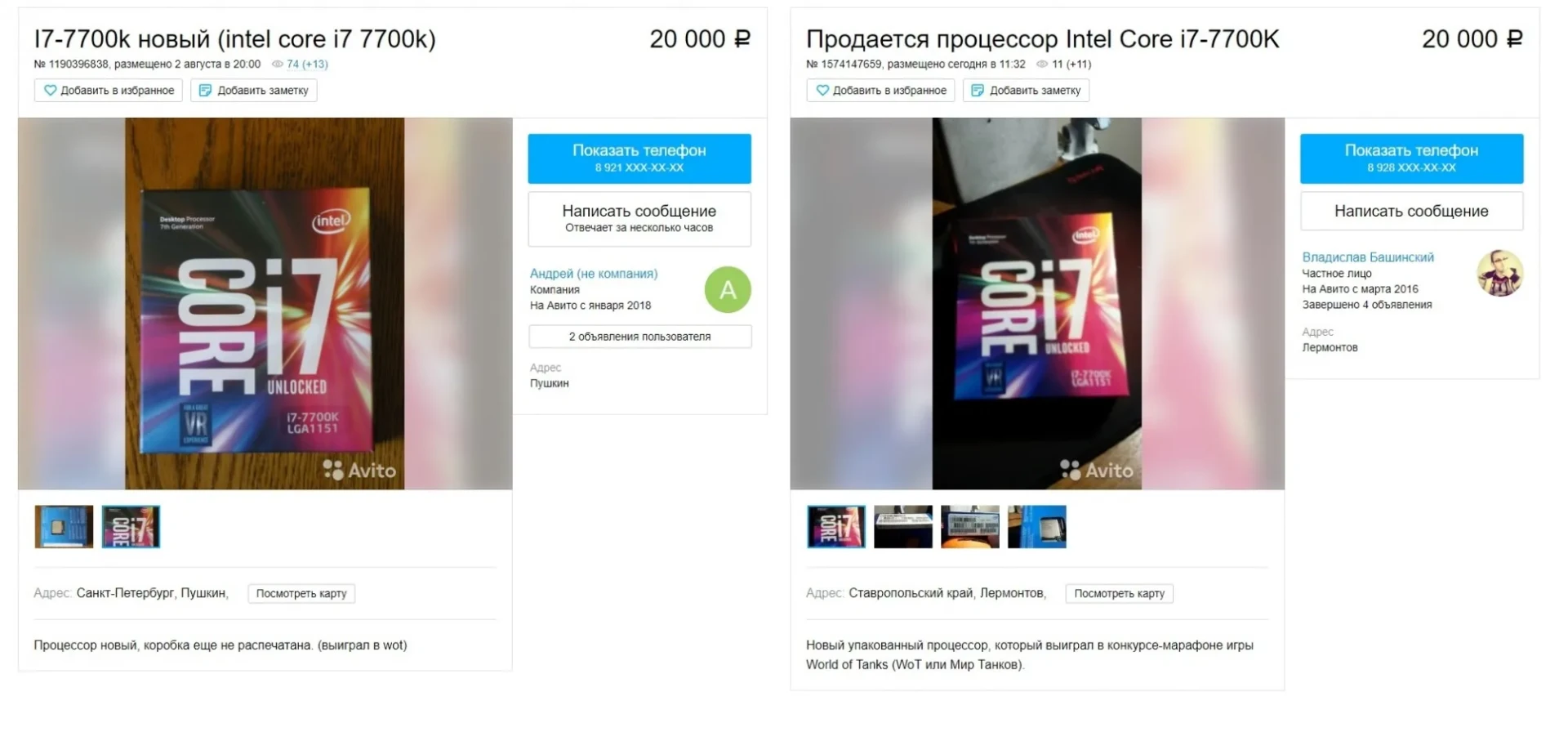Click the eye views icon showing 11 (+11)
1568x732 pixels.
click(x=1042, y=64)
